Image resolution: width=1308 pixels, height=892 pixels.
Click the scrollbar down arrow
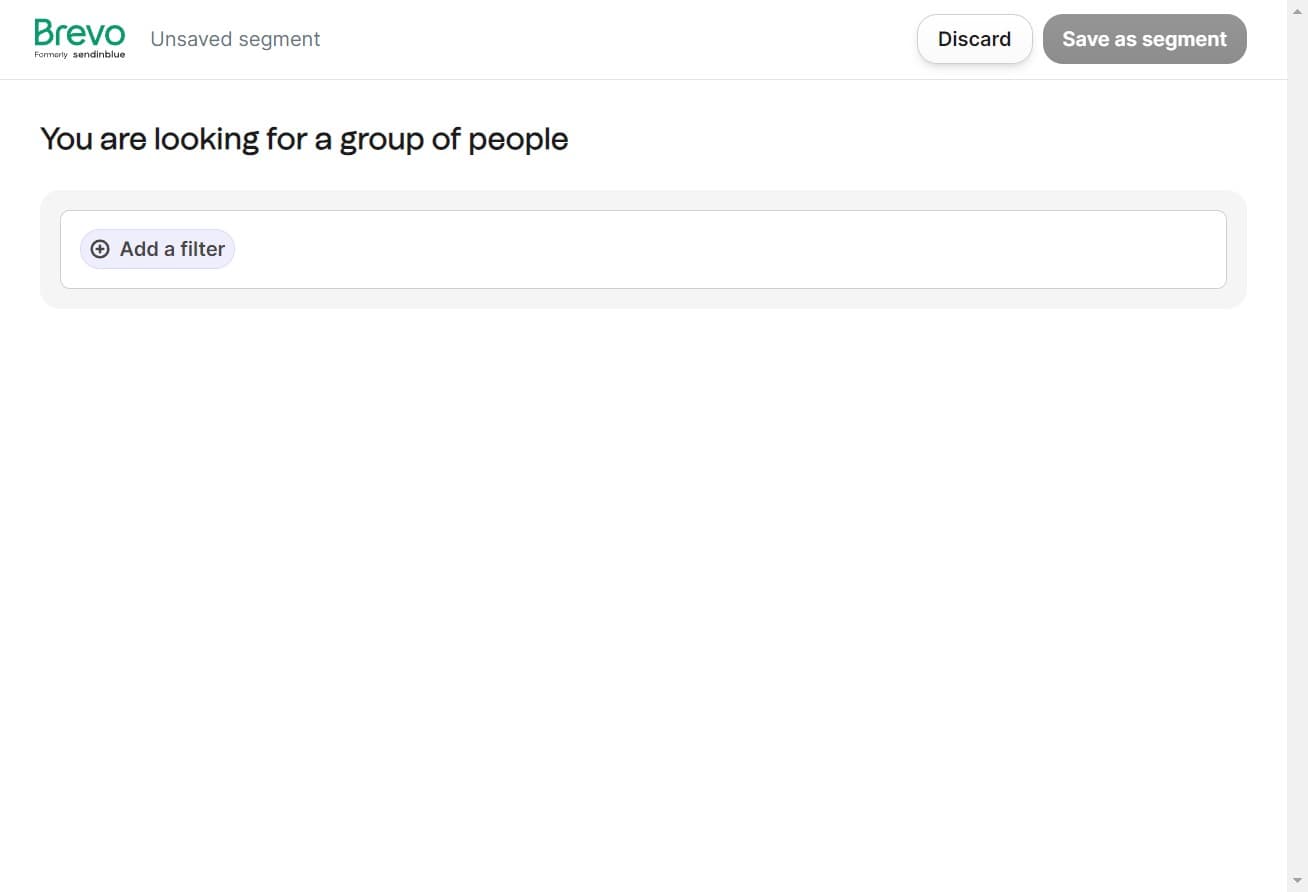[x=1297, y=881]
